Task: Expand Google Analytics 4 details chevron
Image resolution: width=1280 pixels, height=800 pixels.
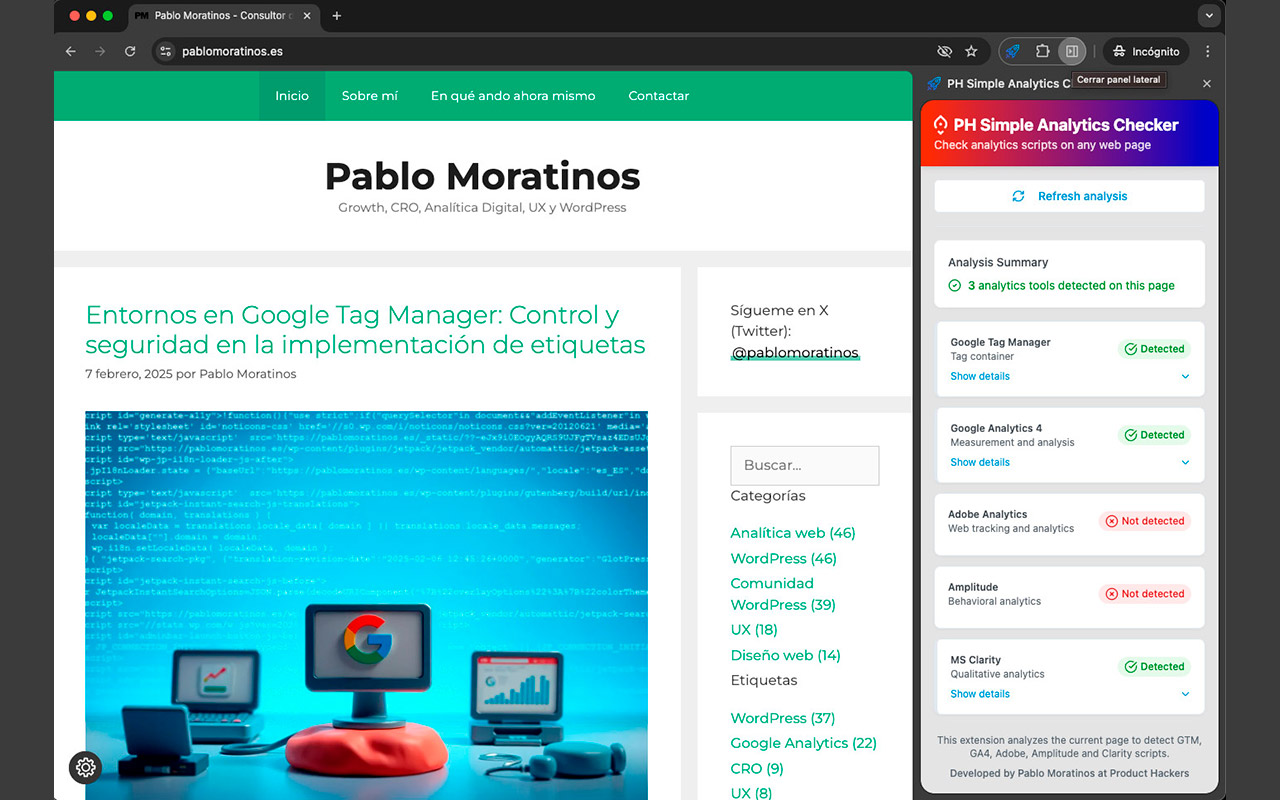Action: 1185,463
